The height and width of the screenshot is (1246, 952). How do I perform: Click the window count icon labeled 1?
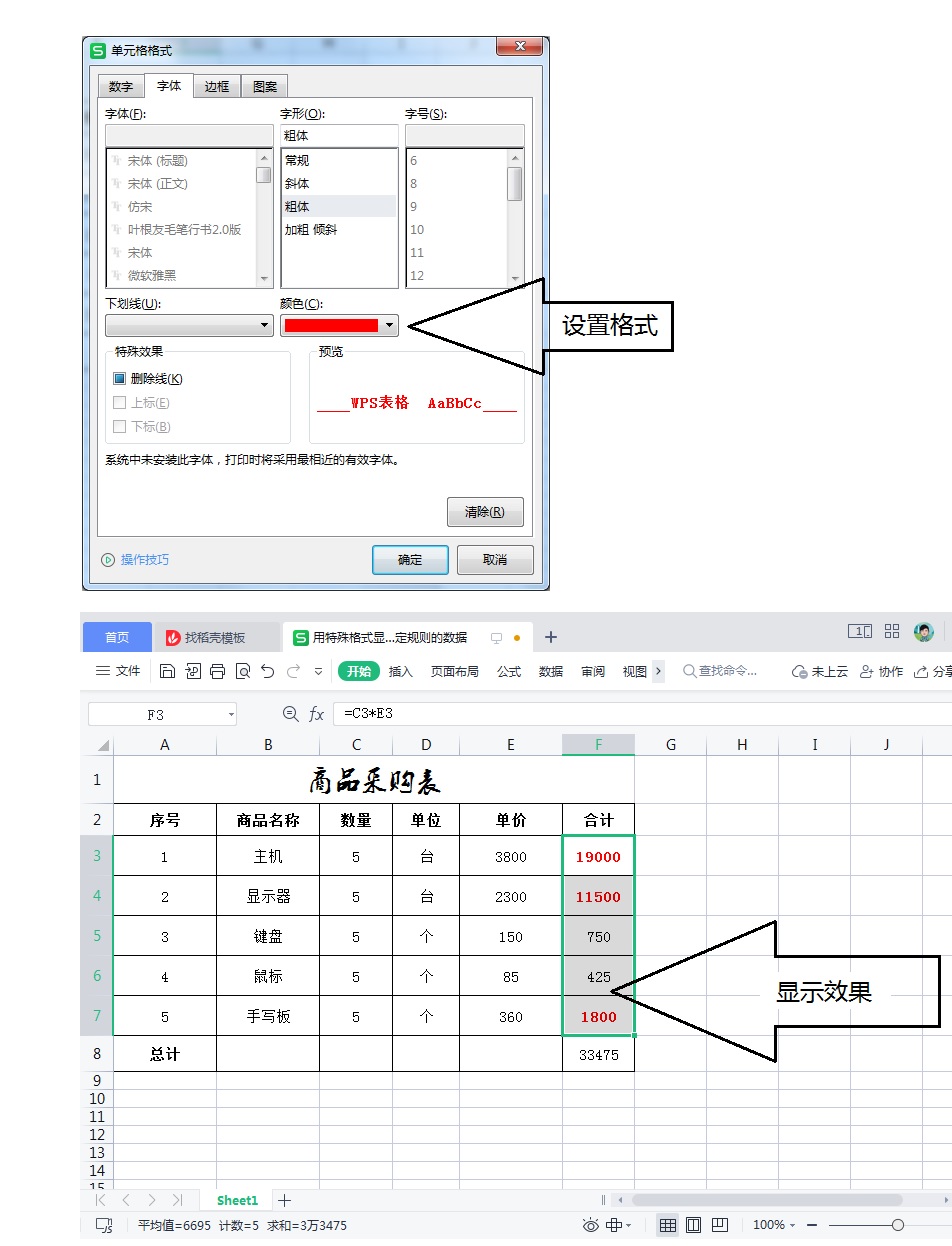[x=860, y=631]
